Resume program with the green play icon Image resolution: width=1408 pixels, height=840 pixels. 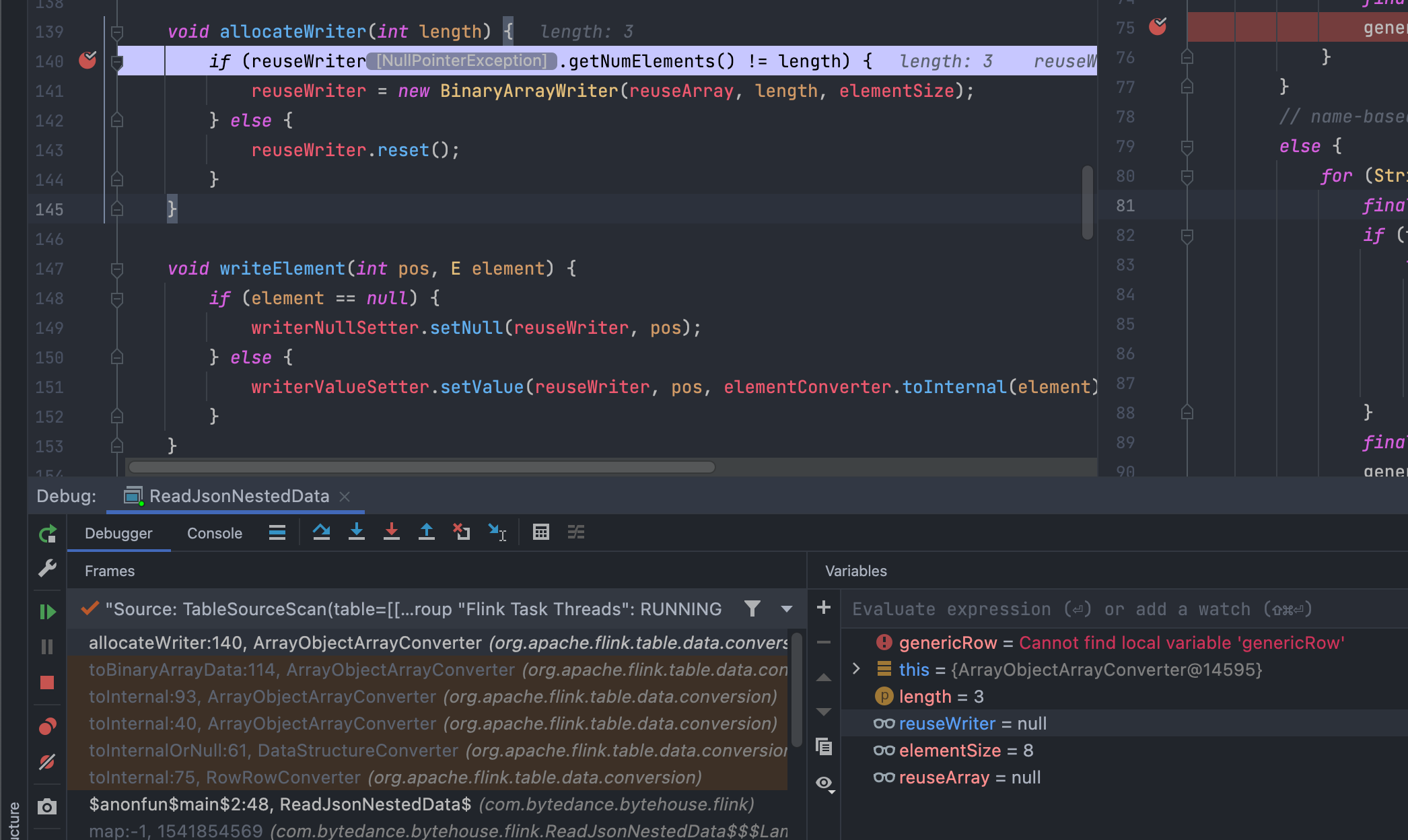(47, 612)
